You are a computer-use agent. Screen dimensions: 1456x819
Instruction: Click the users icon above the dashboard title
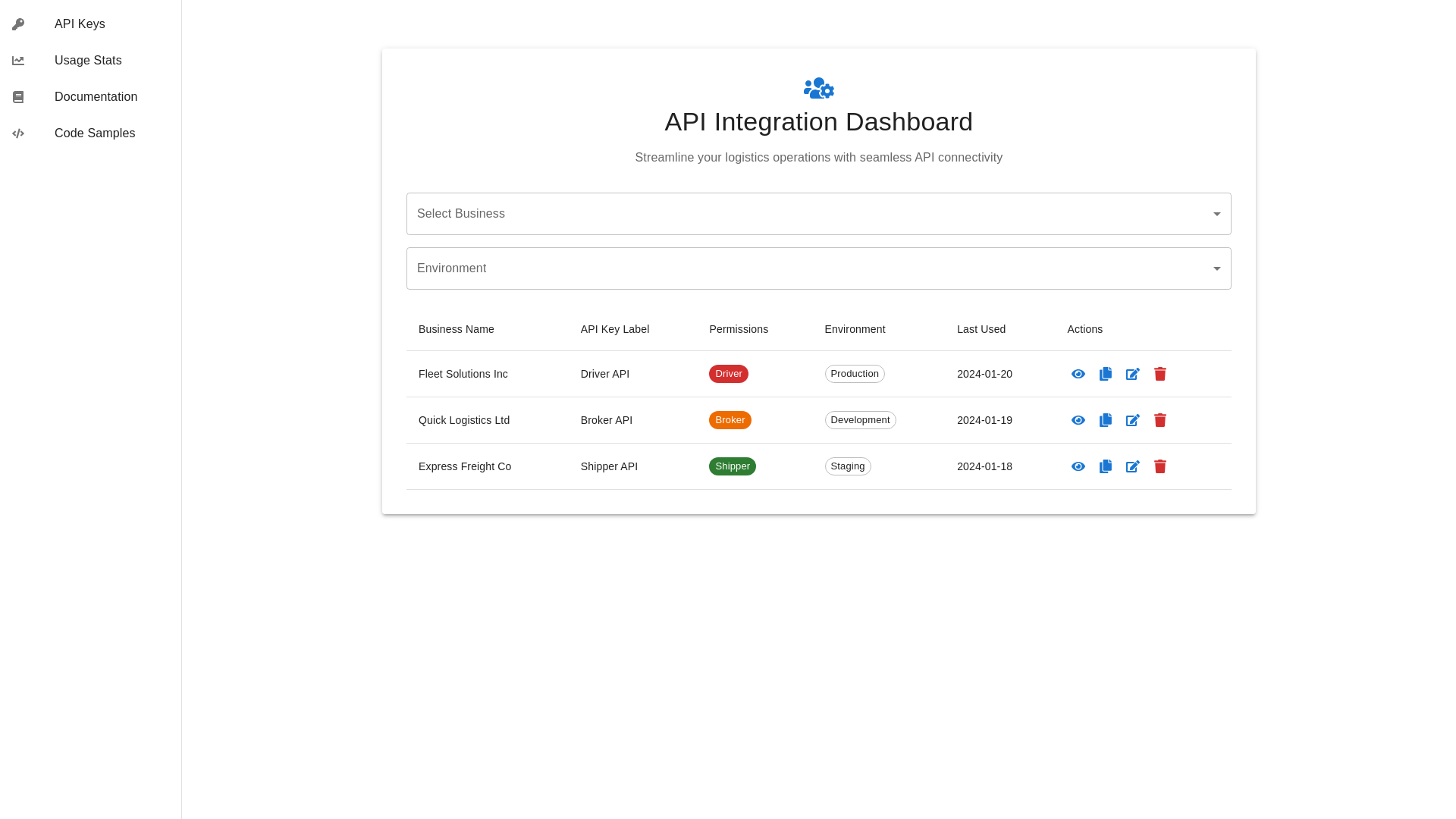(x=818, y=88)
